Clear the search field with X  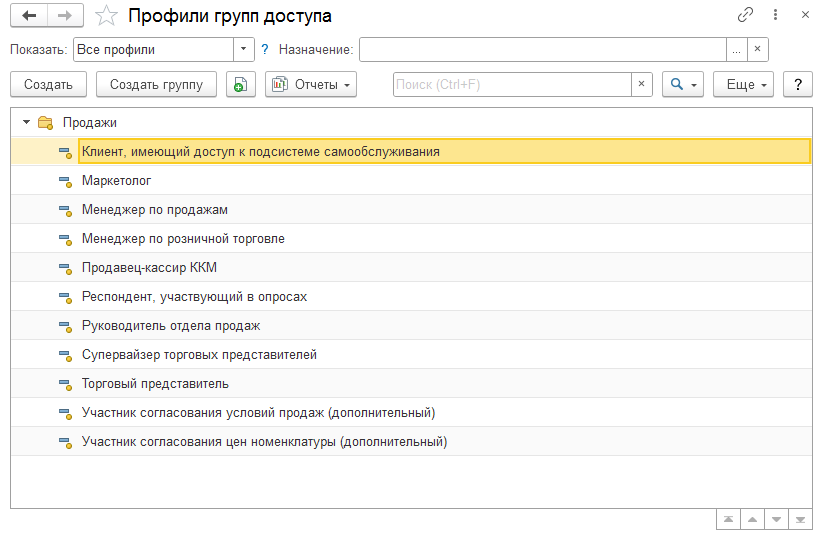click(x=642, y=85)
